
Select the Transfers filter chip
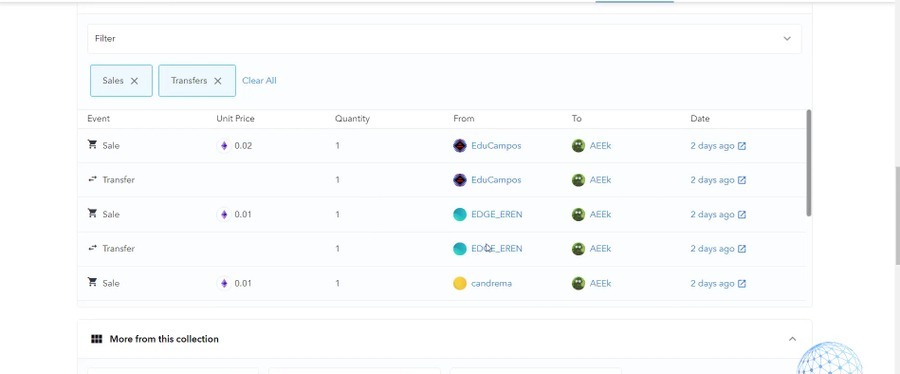tap(197, 80)
